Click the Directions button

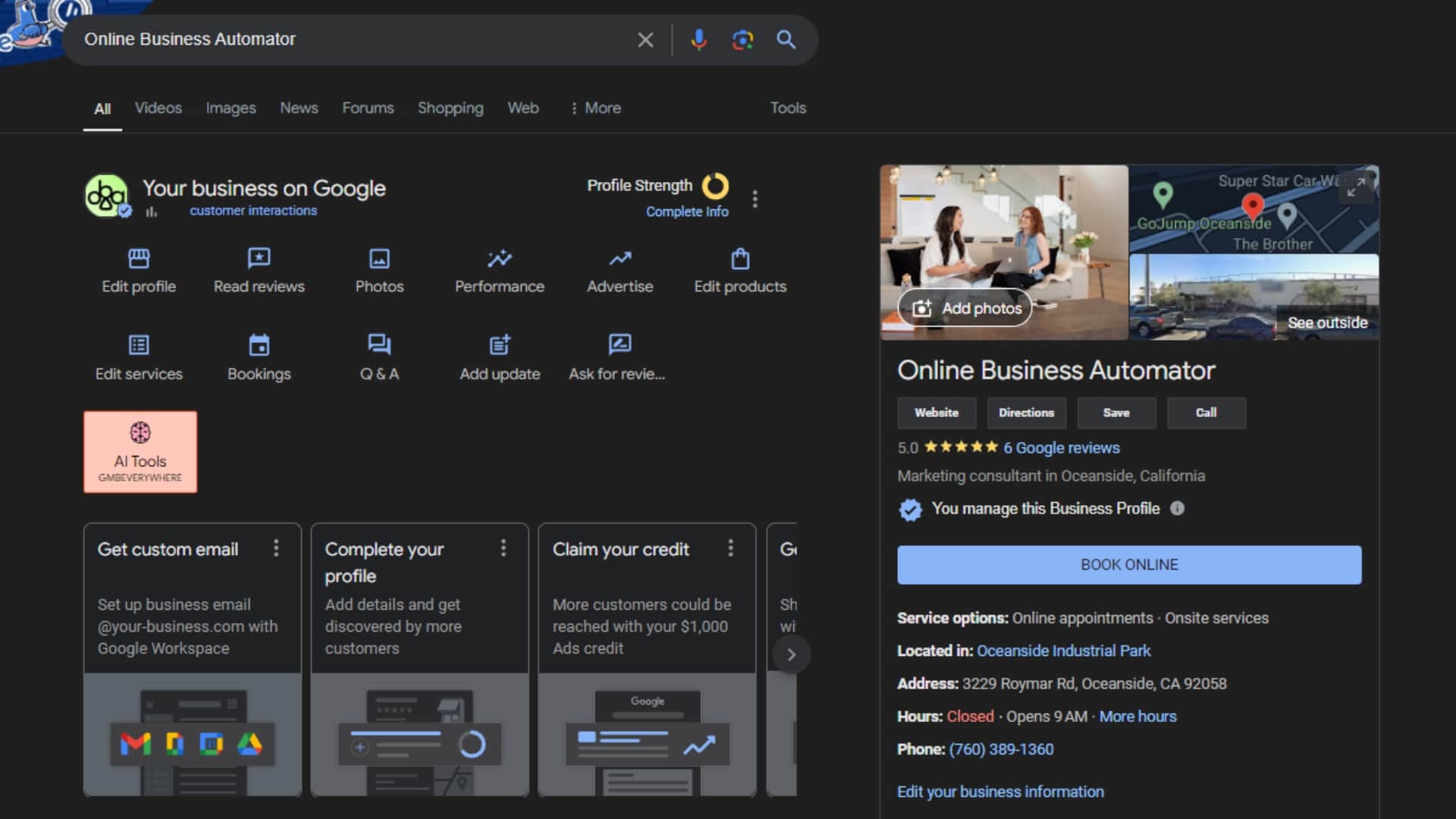tap(1026, 413)
